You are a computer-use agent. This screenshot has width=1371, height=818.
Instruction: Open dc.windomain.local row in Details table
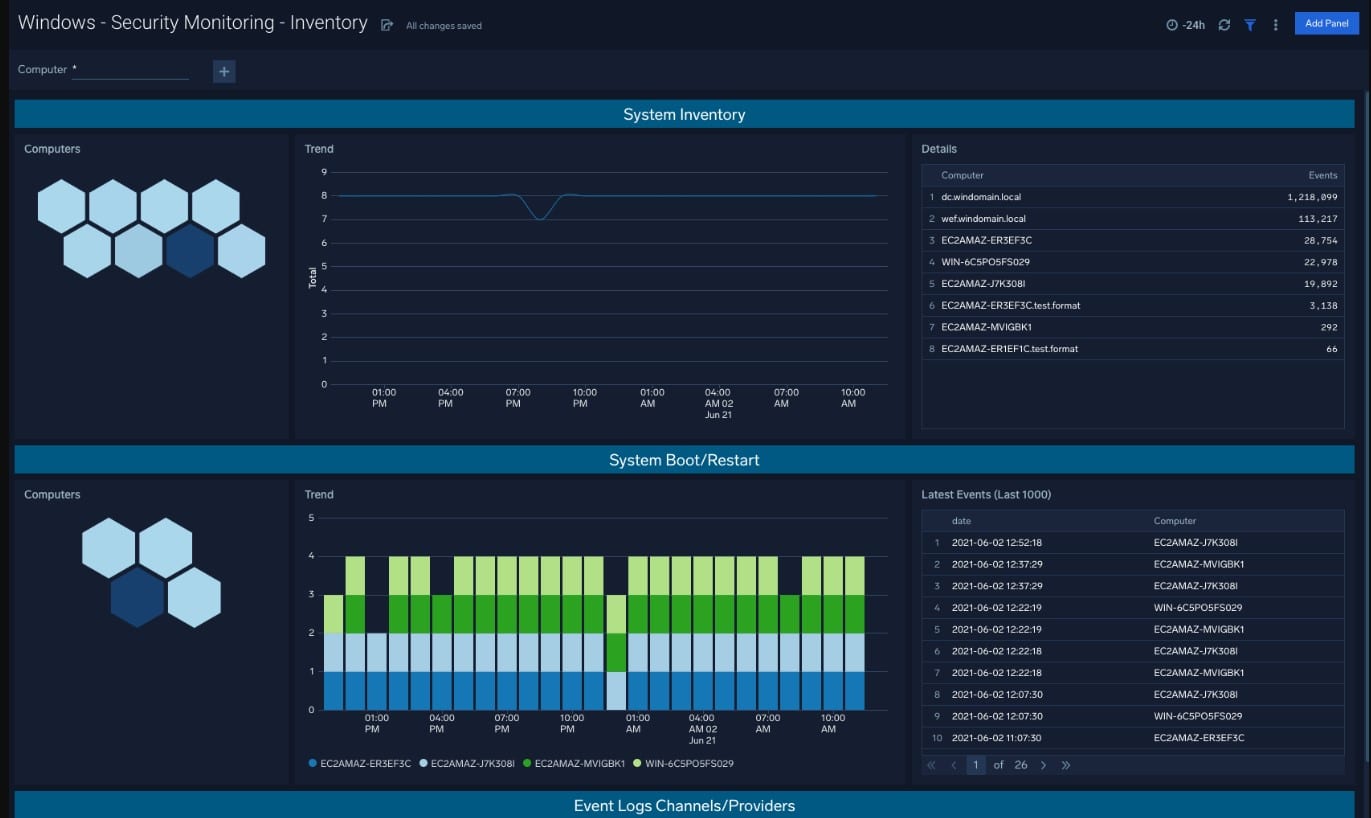coord(1133,197)
